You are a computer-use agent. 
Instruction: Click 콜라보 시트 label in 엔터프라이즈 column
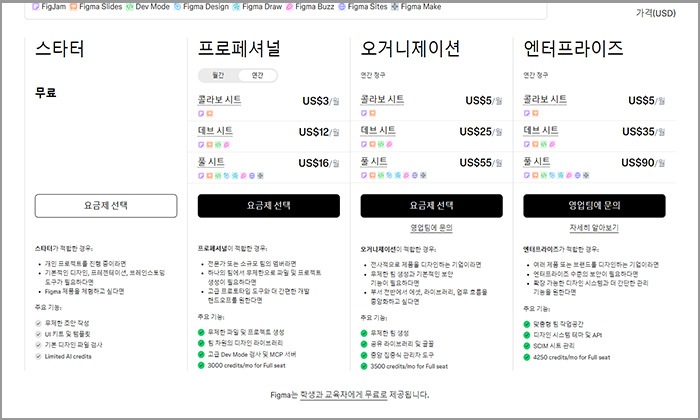[x=545, y=99]
